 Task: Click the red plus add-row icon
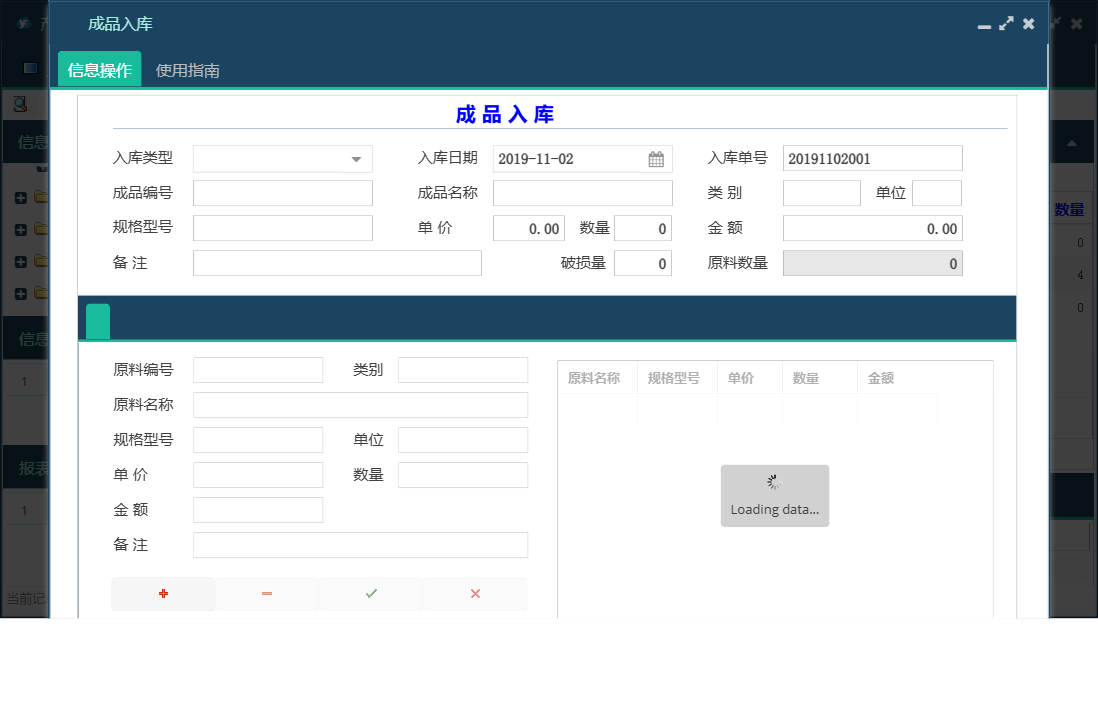pyautogui.click(x=163, y=593)
